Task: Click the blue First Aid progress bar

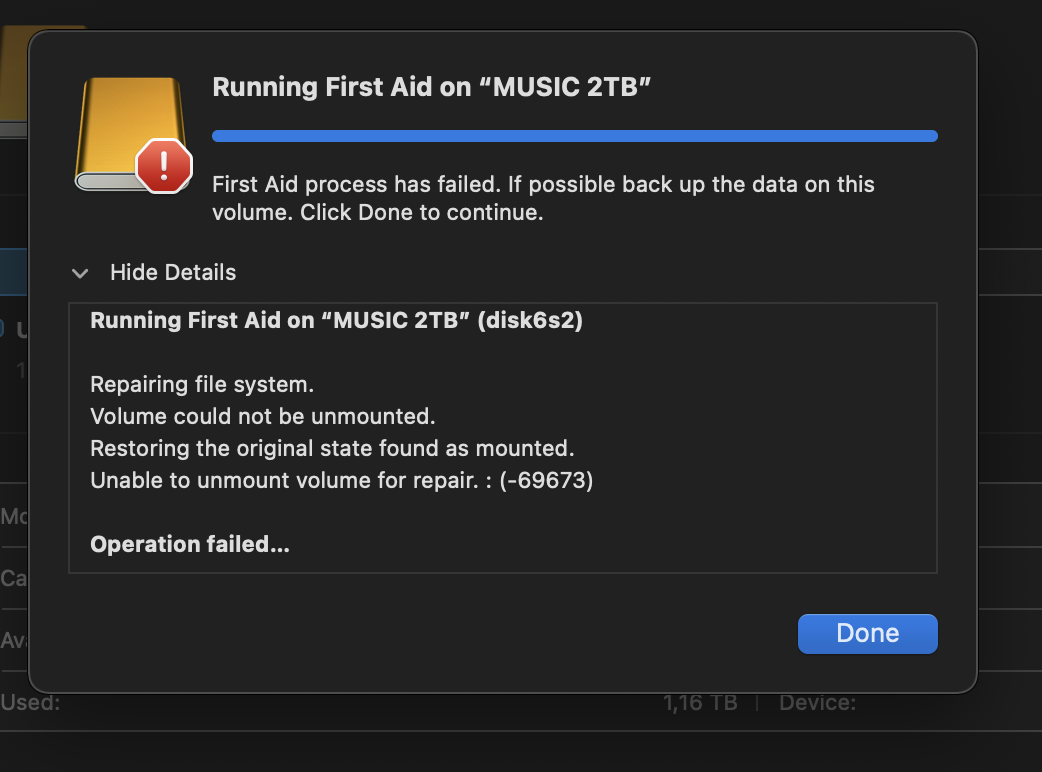Action: click(x=574, y=136)
